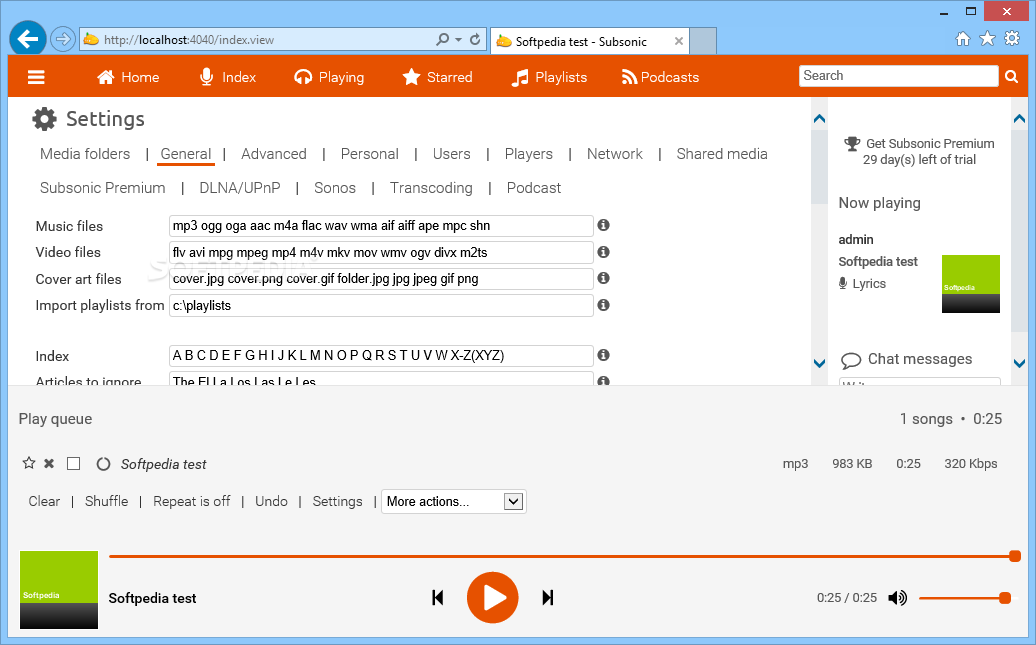1036x645 pixels.
Task: Click the address bar search magnifier icon
Action: tap(442, 40)
